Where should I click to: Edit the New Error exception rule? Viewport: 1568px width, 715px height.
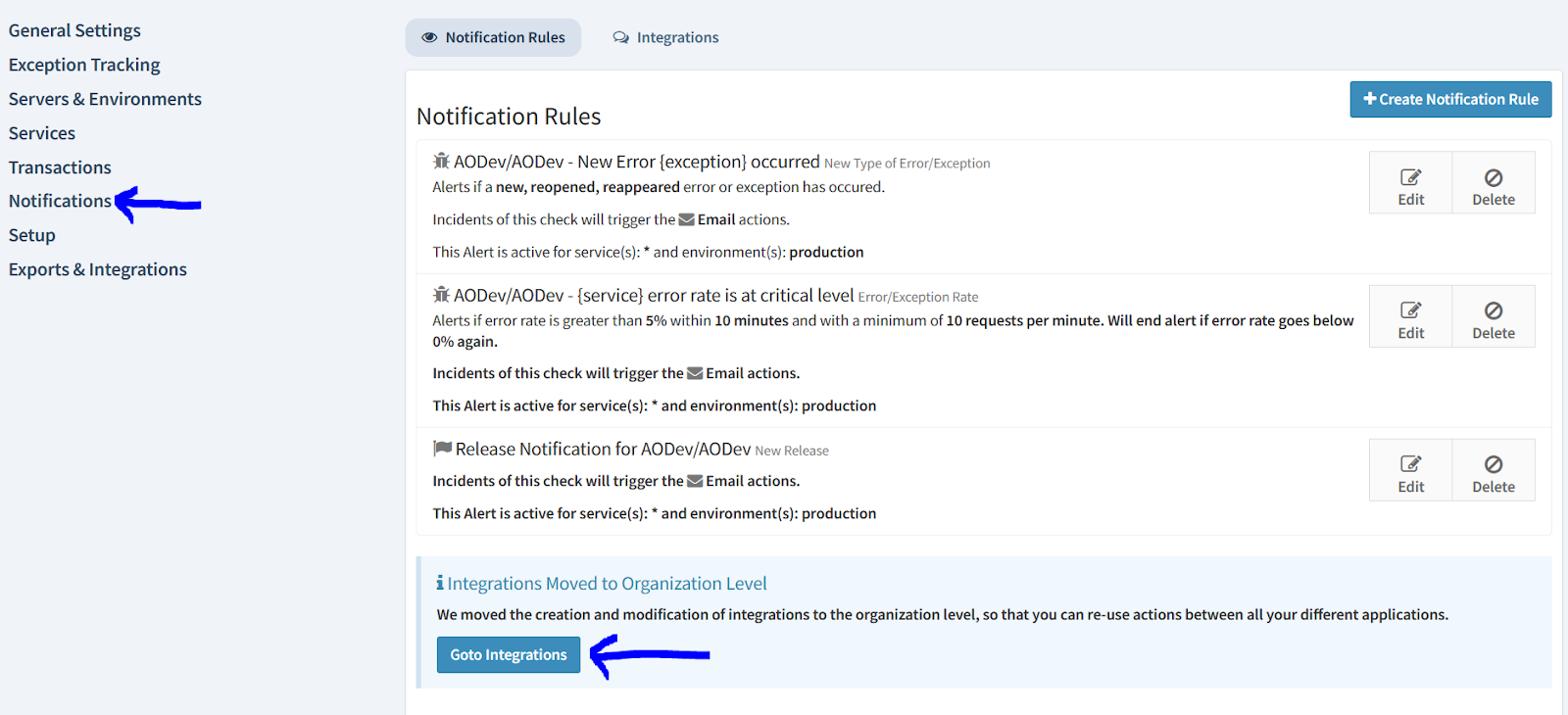click(x=1410, y=183)
